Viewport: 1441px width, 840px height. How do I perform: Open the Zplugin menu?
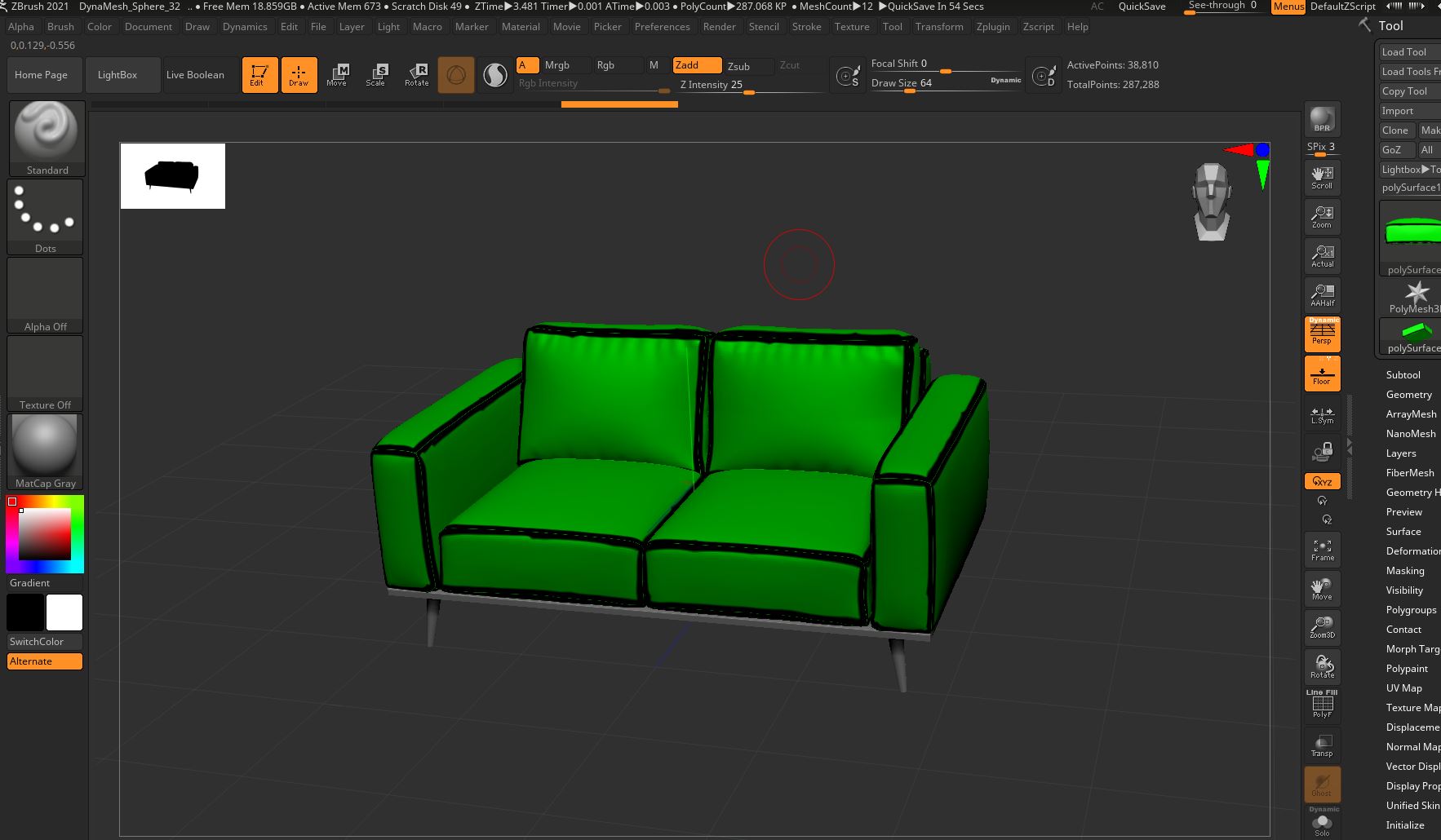[992, 27]
